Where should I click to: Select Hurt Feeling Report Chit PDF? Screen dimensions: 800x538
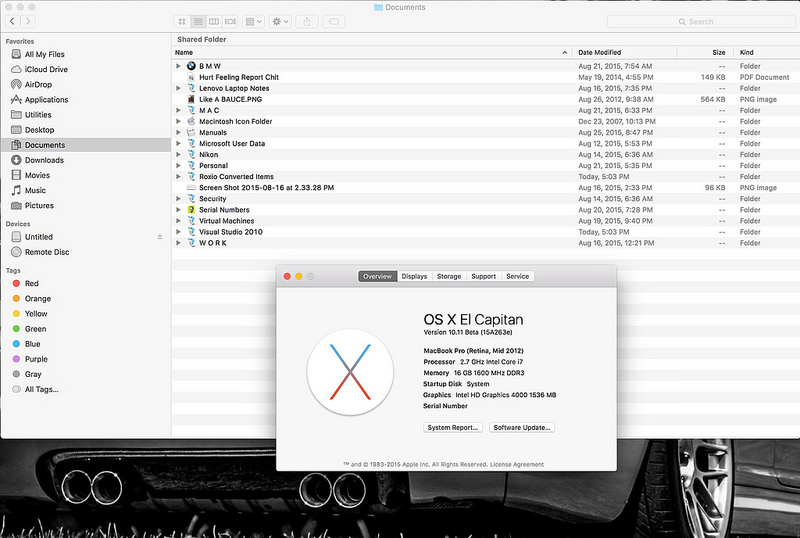(x=239, y=77)
